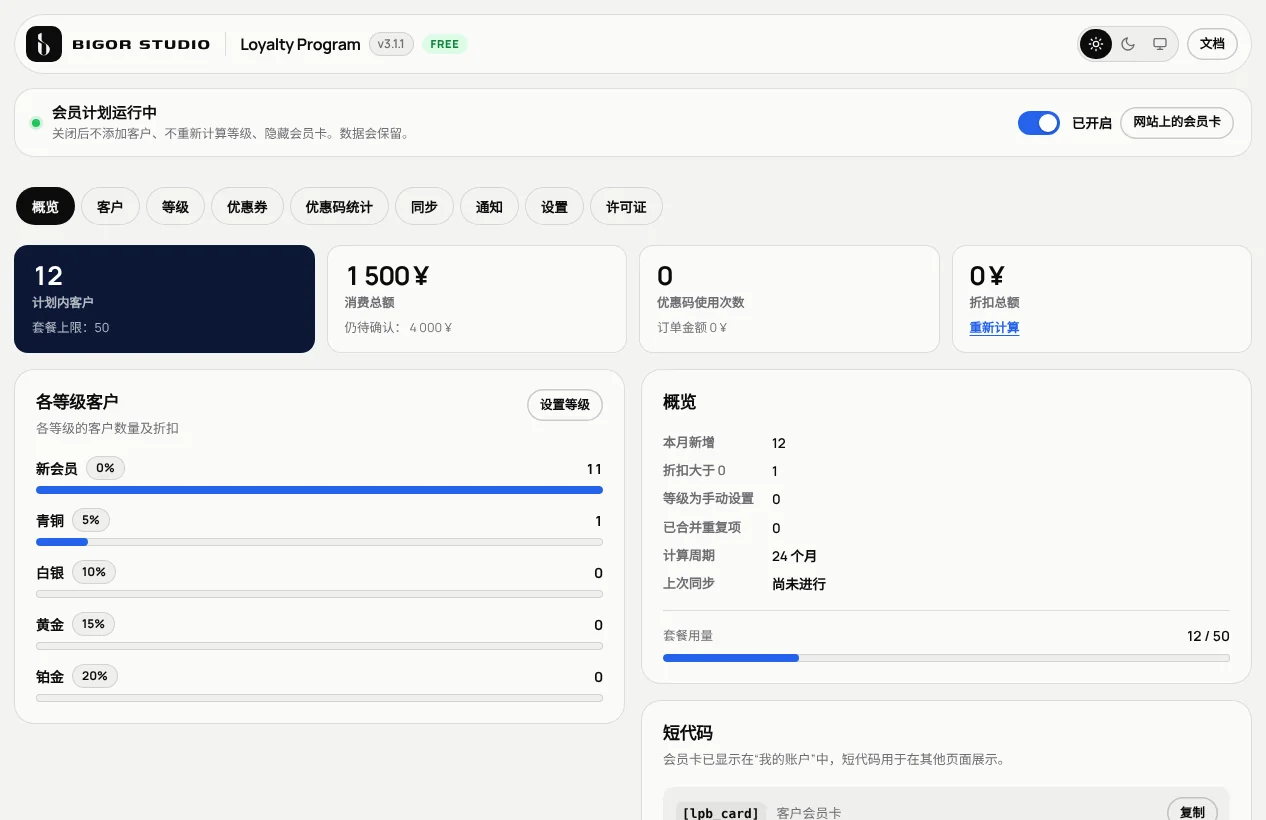This screenshot has height=820, width=1266.
Task: Select the 概览 tab
Action: click(x=45, y=207)
